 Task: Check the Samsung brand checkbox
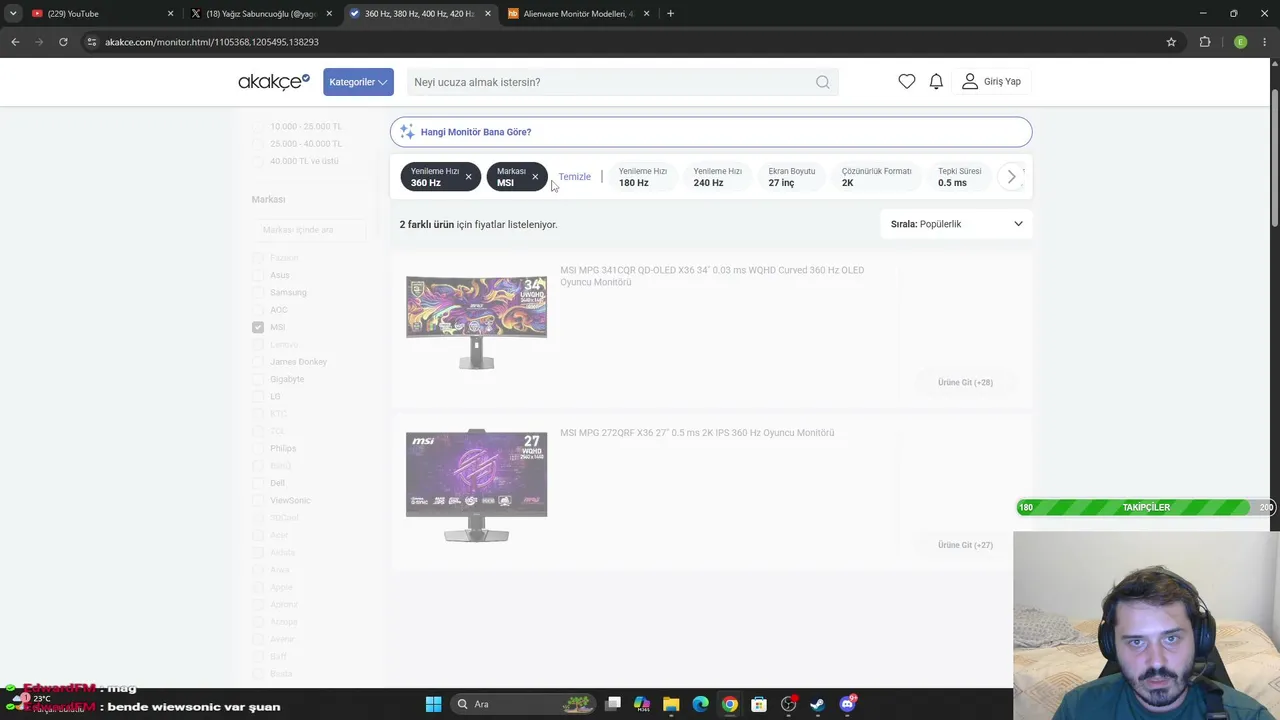coord(258,293)
